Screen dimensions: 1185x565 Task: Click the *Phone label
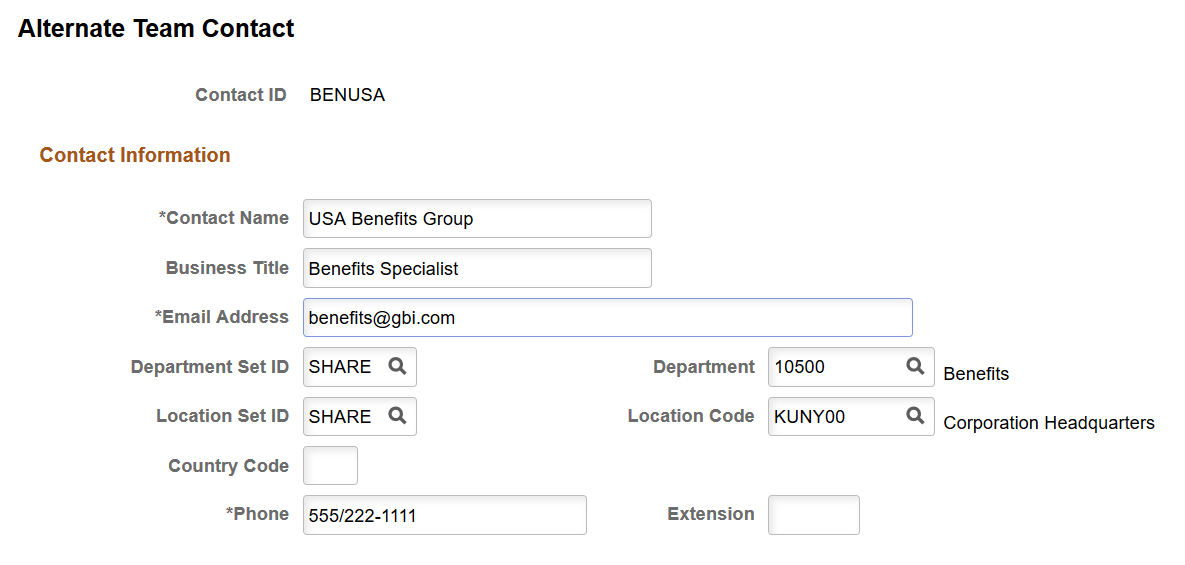[257, 514]
